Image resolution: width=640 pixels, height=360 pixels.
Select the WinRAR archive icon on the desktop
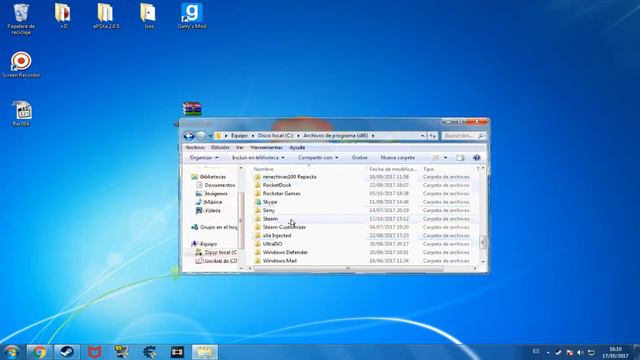tap(192, 109)
